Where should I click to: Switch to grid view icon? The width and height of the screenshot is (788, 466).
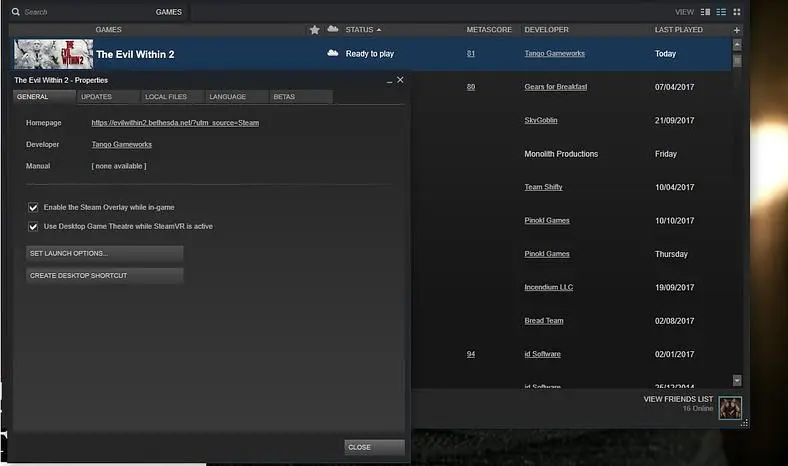tap(737, 12)
